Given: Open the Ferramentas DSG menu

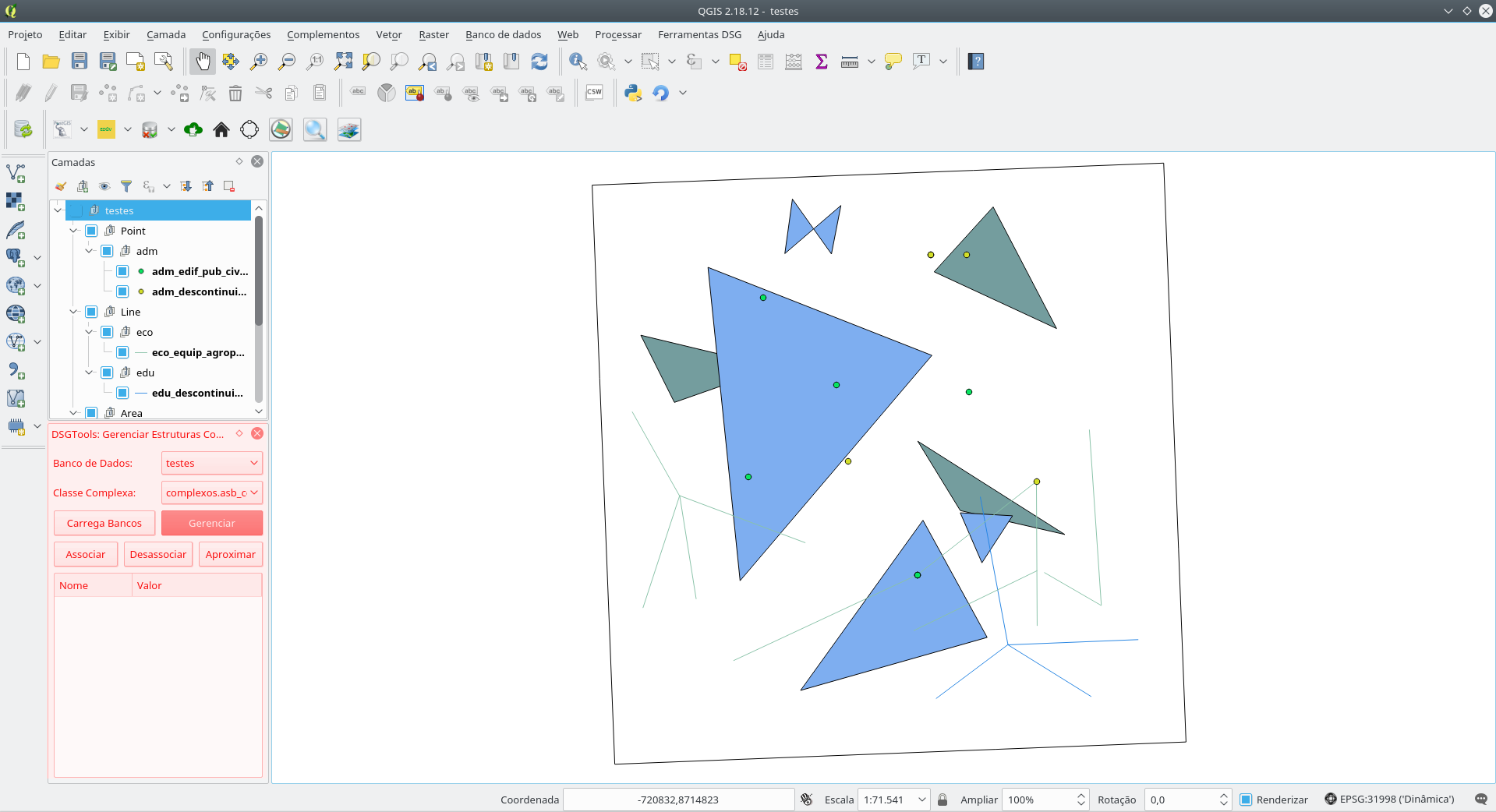Looking at the screenshot, I should 700,34.
